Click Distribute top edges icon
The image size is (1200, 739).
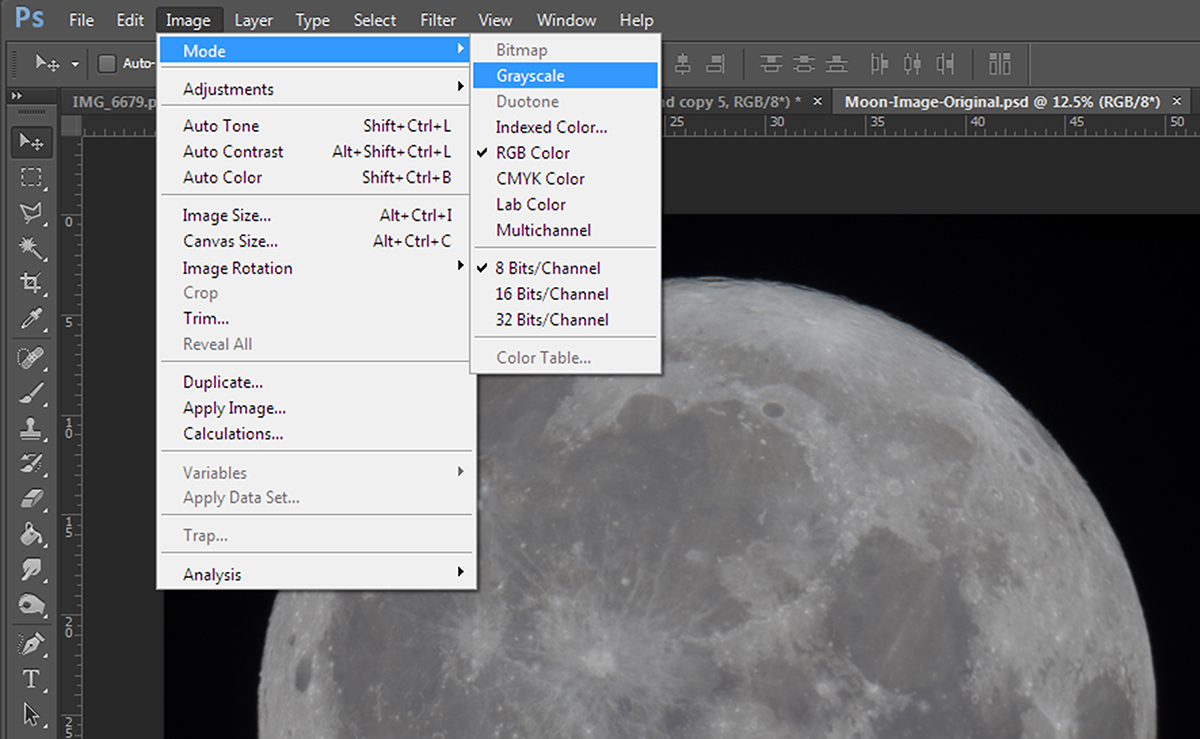(x=770, y=64)
